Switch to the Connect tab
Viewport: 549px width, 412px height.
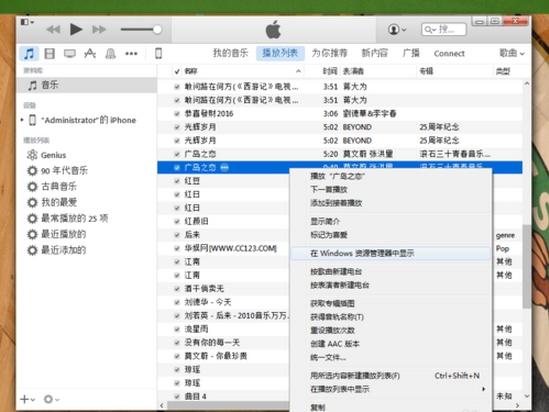(449, 54)
